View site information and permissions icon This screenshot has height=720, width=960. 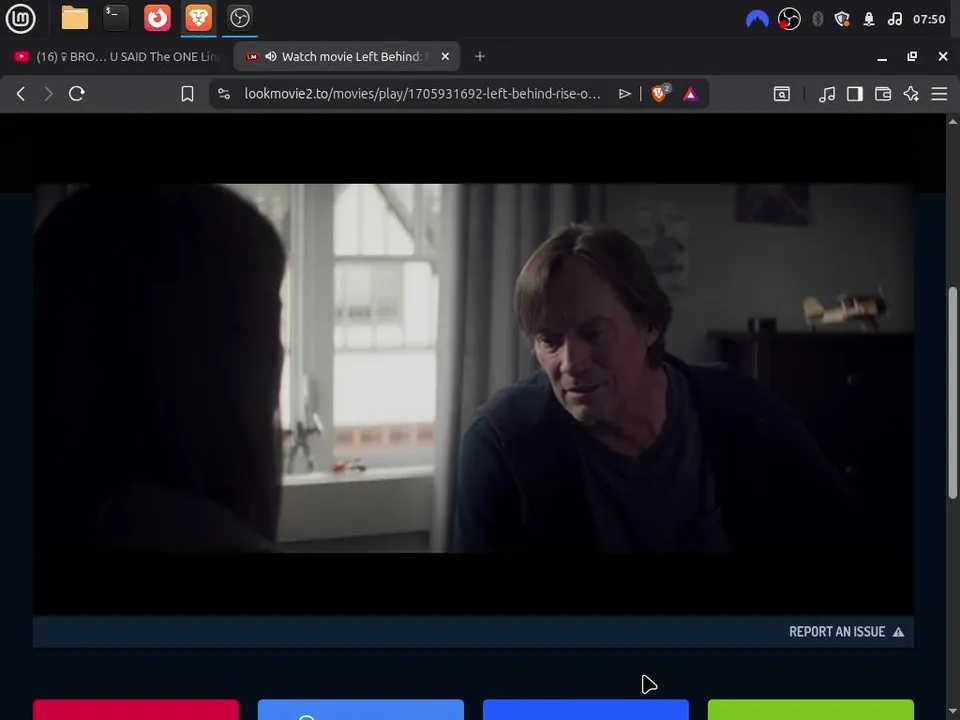tap(224, 94)
